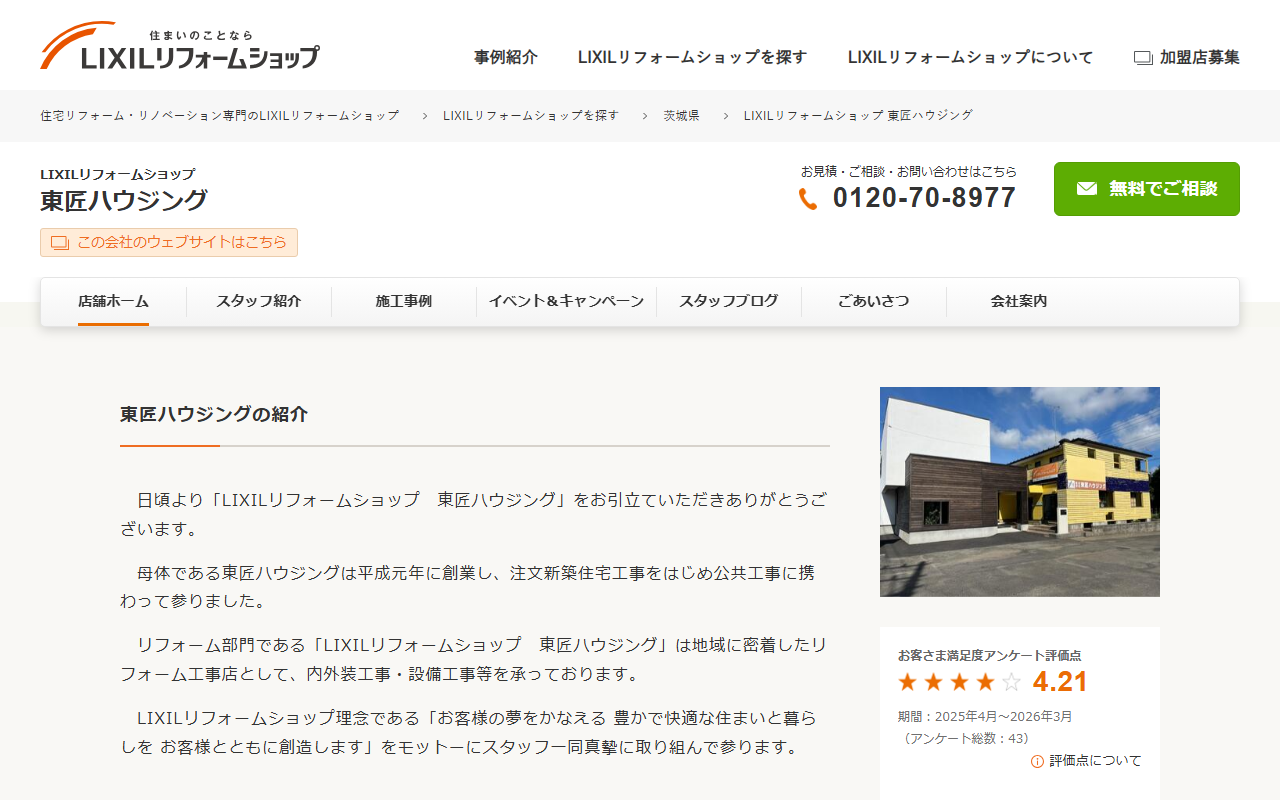Click the 東匠ハウジングの紹介 heading
1280x800 pixels.
[214, 414]
